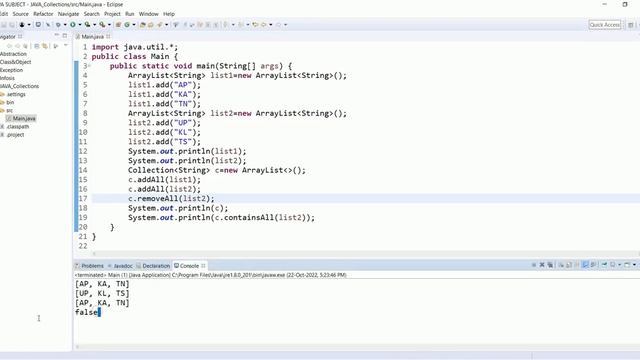
Task: Toggle Scroll Lock in Console toolbar
Action: 569,265
